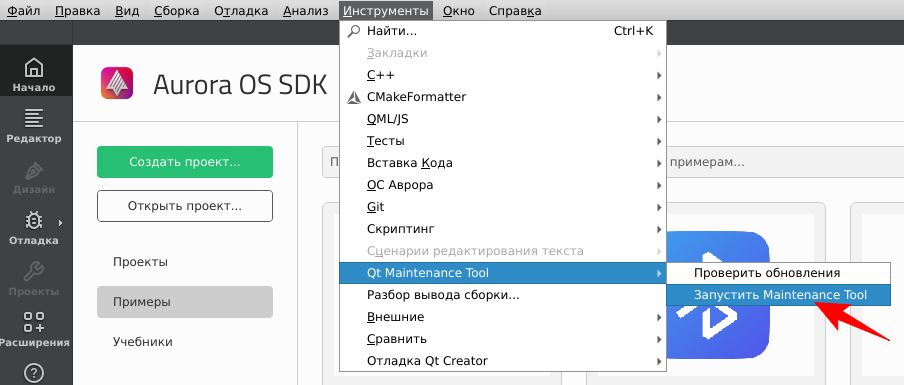Image resolution: width=904 pixels, height=385 pixels.
Task: Expand the Отладка Qt Creator submenu
Action: point(503,361)
